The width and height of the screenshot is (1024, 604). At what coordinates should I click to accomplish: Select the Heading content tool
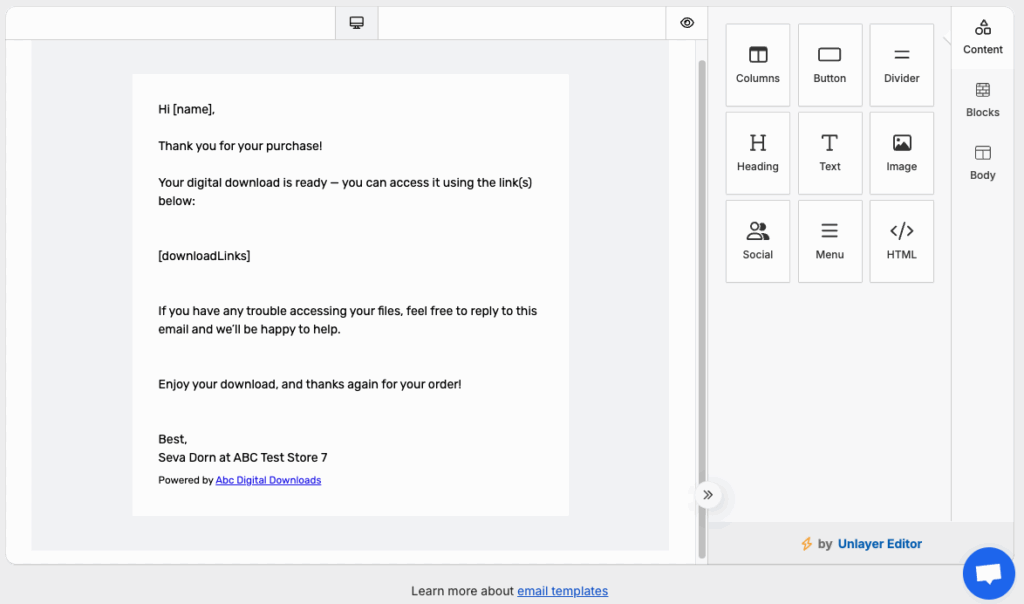click(x=758, y=153)
